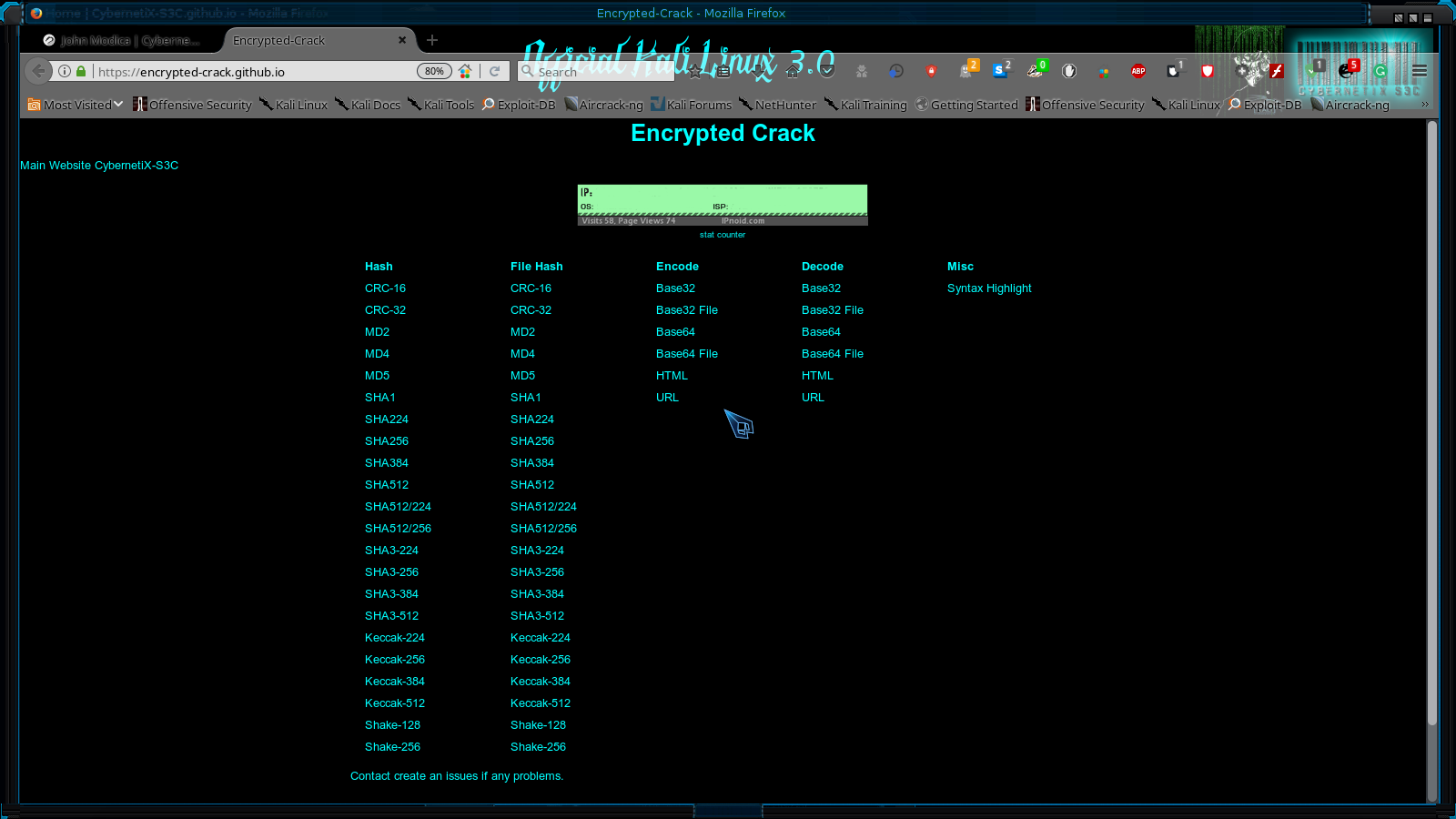
Task: Expand the Most Visited bookmarks dropdown
Action: 75,105
